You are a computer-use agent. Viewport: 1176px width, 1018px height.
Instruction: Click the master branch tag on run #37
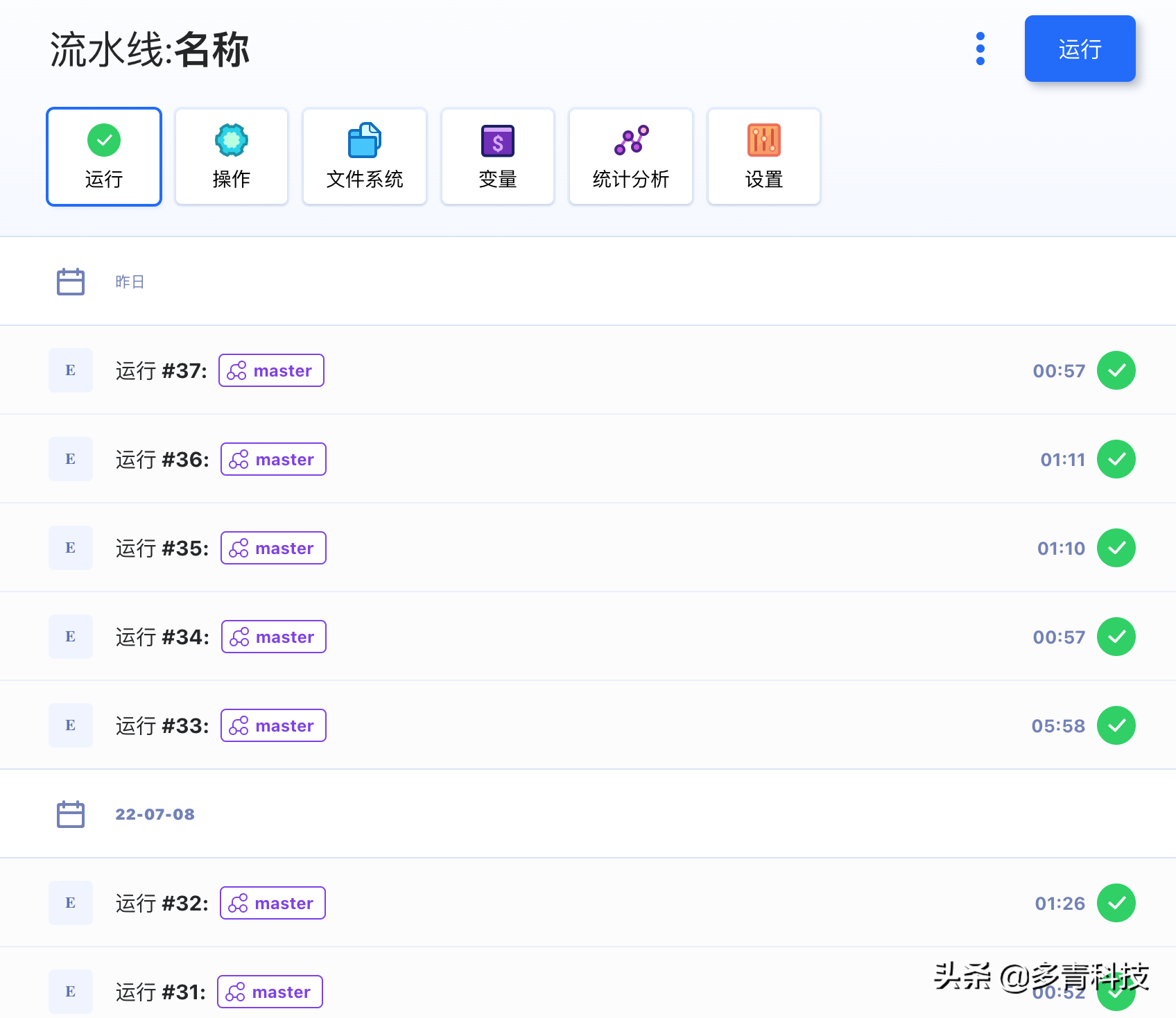point(271,370)
